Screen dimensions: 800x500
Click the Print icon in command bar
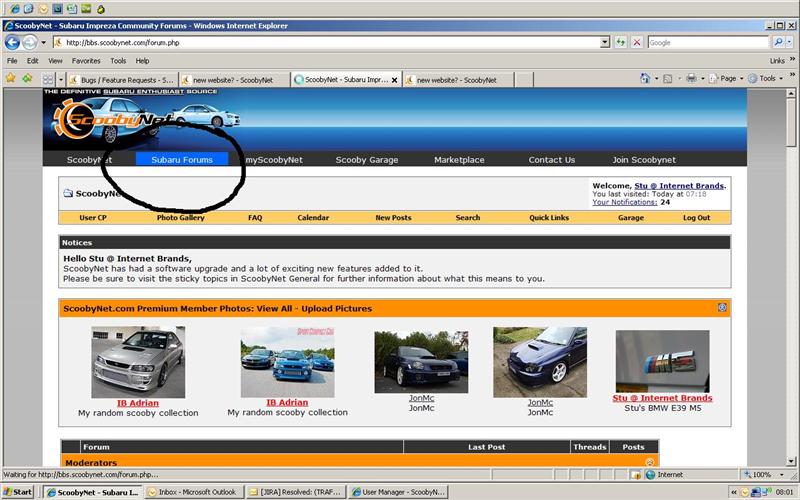click(691, 78)
